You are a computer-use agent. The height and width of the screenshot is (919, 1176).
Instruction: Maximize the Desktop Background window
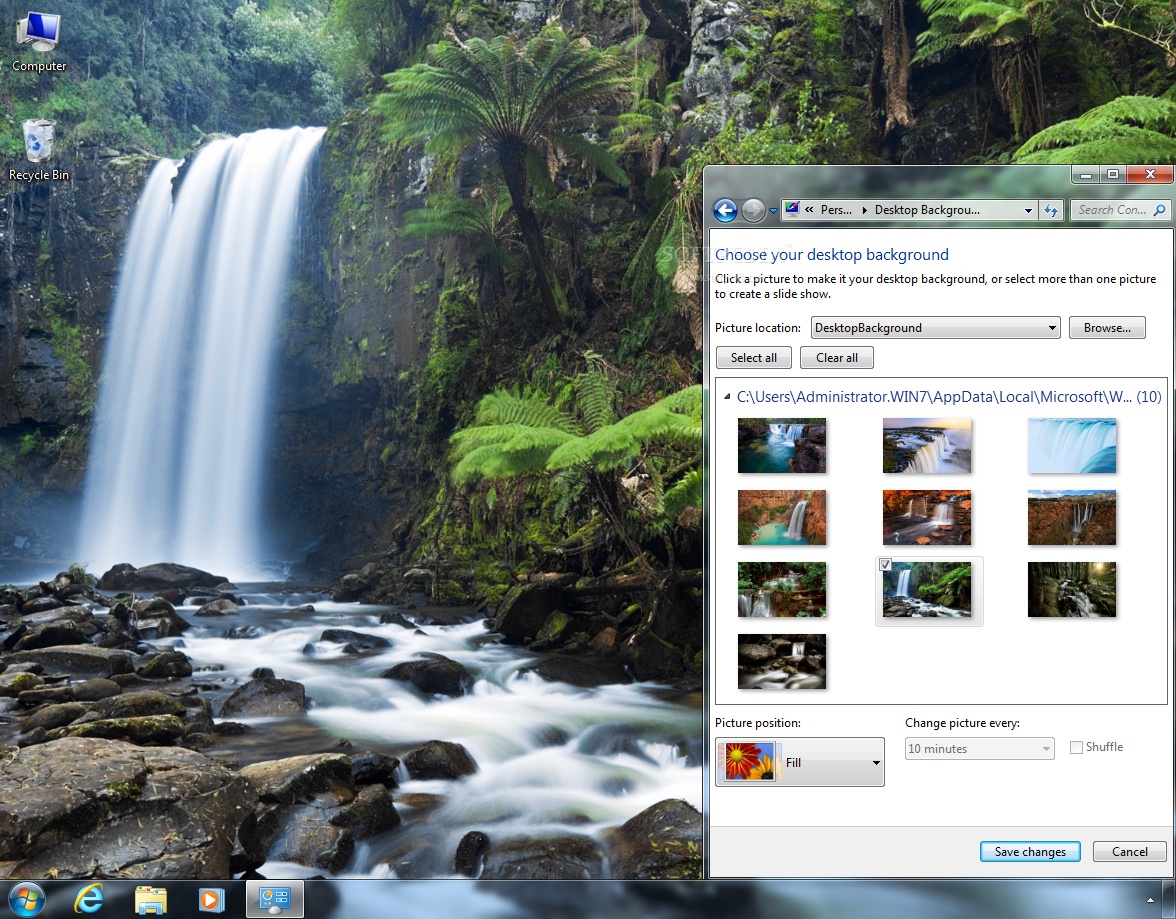[1113, 175]
